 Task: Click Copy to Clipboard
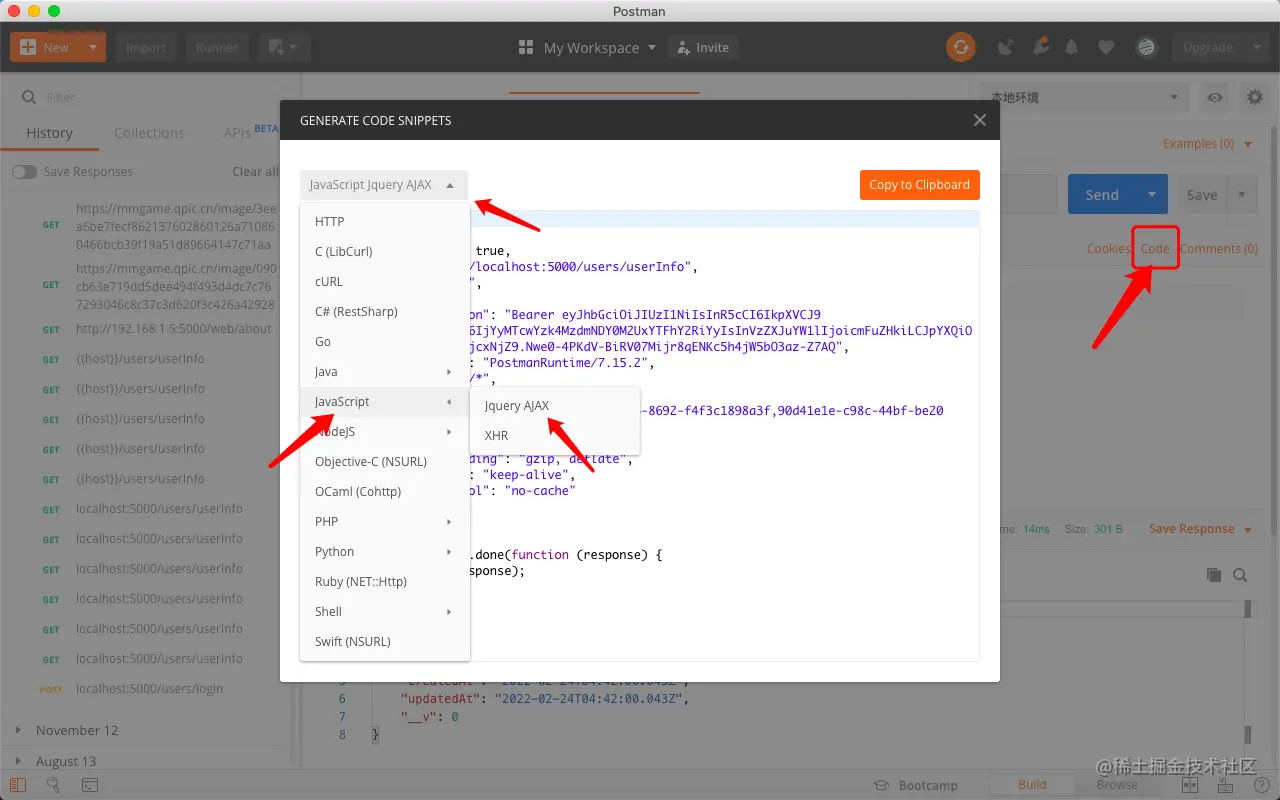920,185
